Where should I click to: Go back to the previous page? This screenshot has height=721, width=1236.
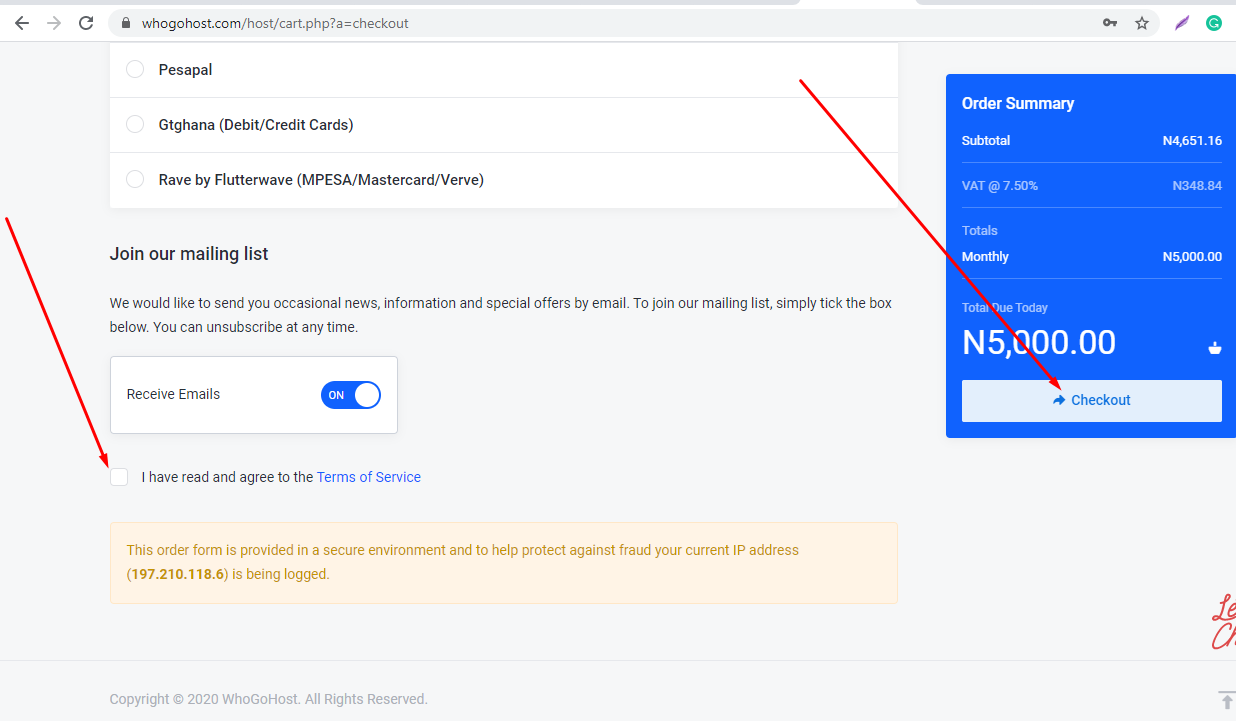[22, 23]
